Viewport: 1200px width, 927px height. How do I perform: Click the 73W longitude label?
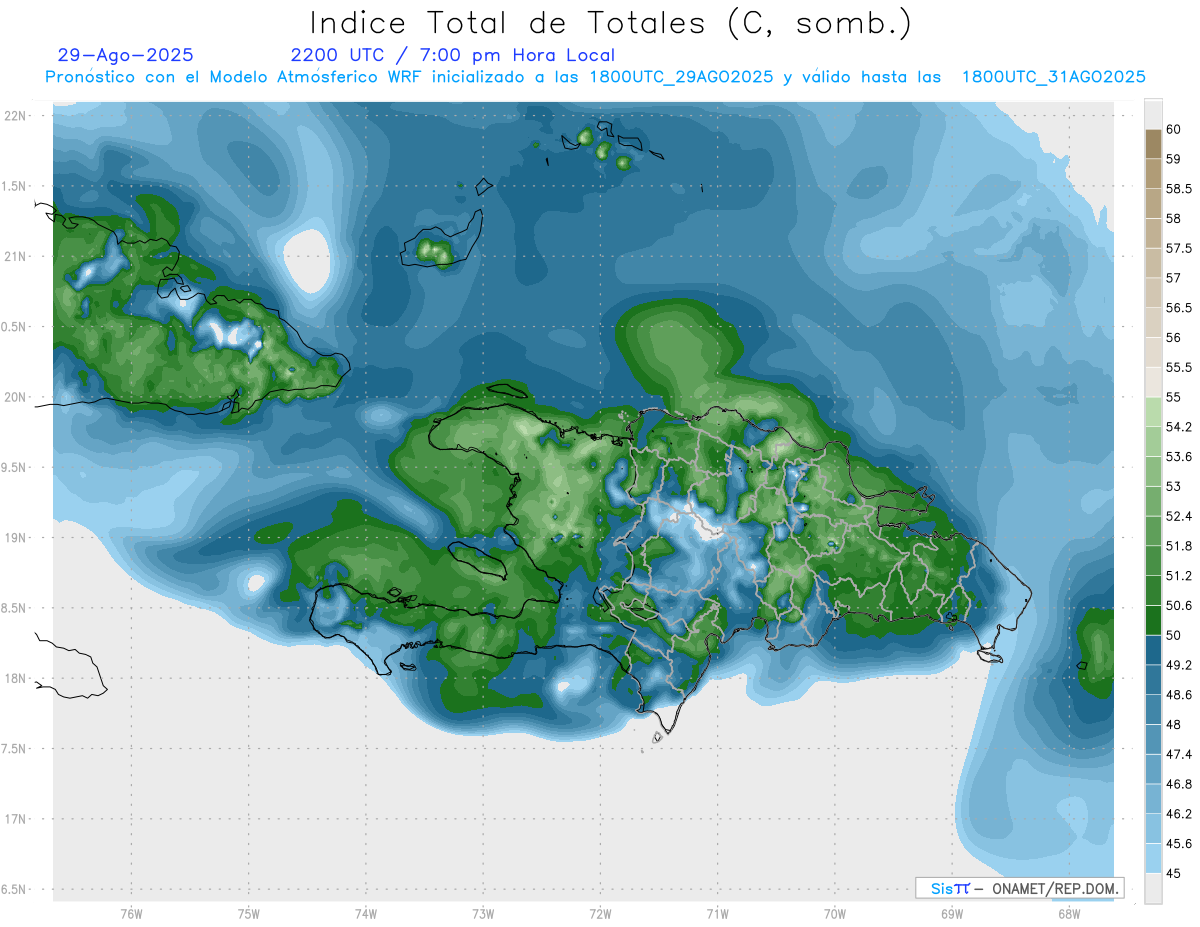point(483,914)
